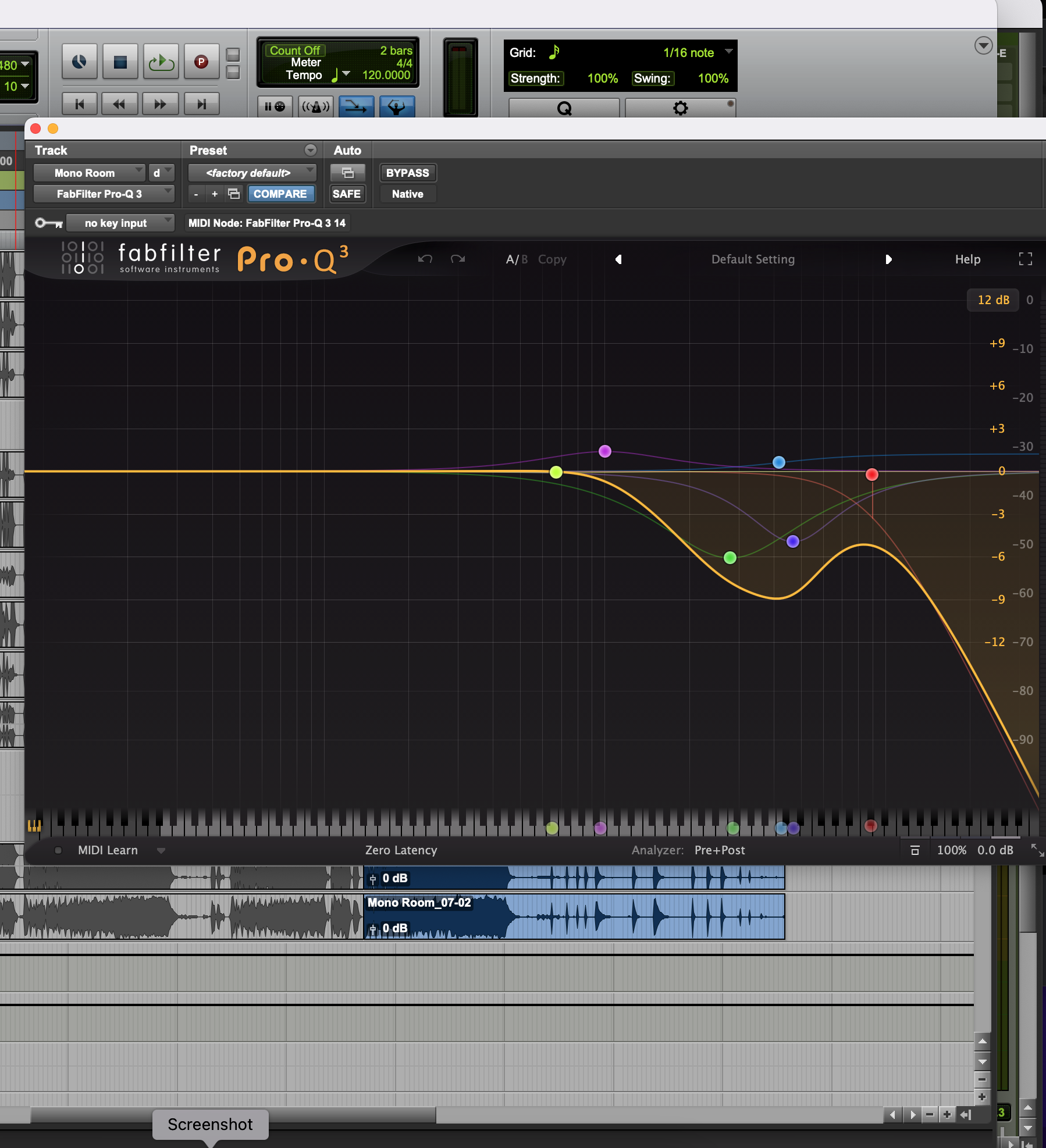This screenshot has width=1046, height=1148.
Task: Select the green EQ band node
Action: 730,558
